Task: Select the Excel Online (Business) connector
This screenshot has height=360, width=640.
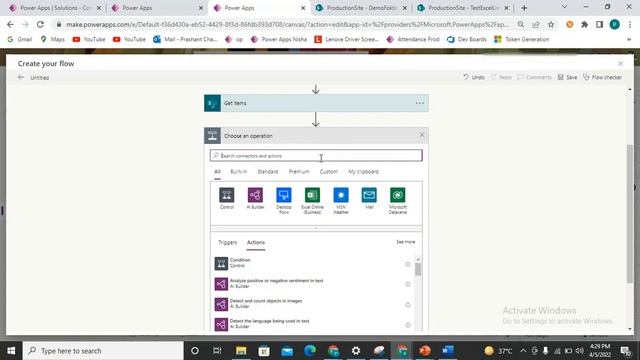Action: click(x=312, y=195)
